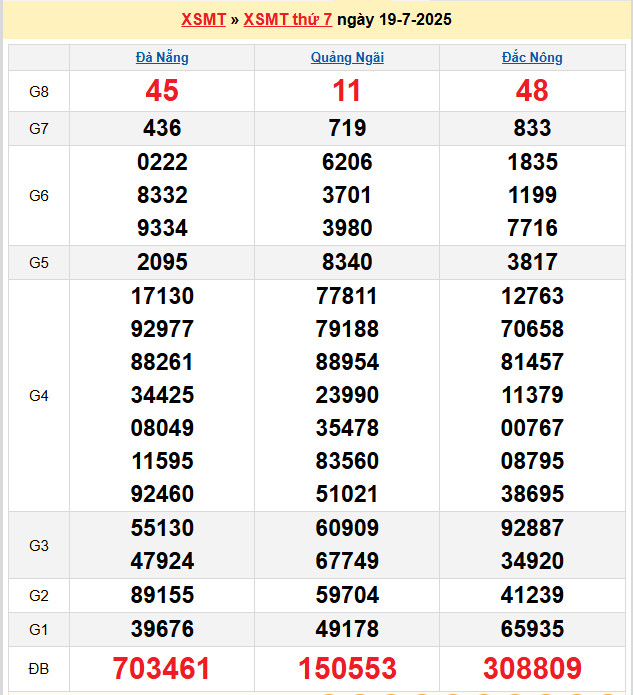Click G4 number 00767
633x695 pixels.
point(532,428)
